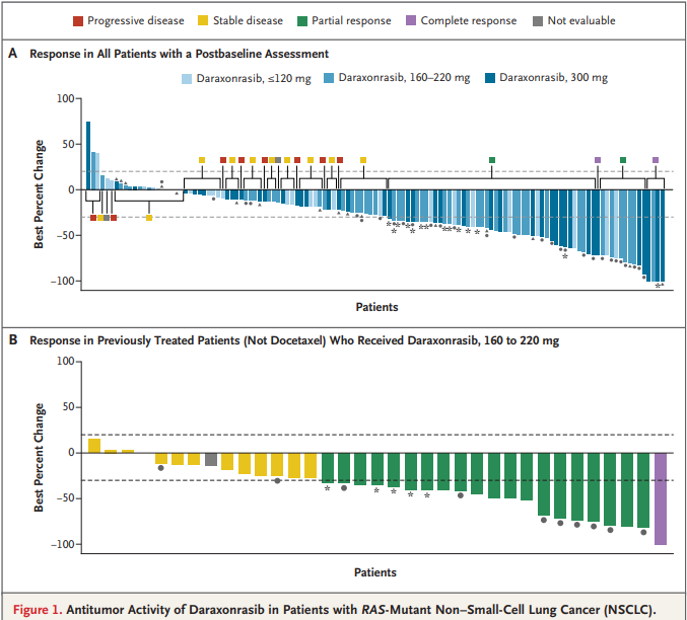Click the yellow Stable disease legend swatch
Image resolution: width=687 pixels, height=620 pixels.
(x=203, y=21)
